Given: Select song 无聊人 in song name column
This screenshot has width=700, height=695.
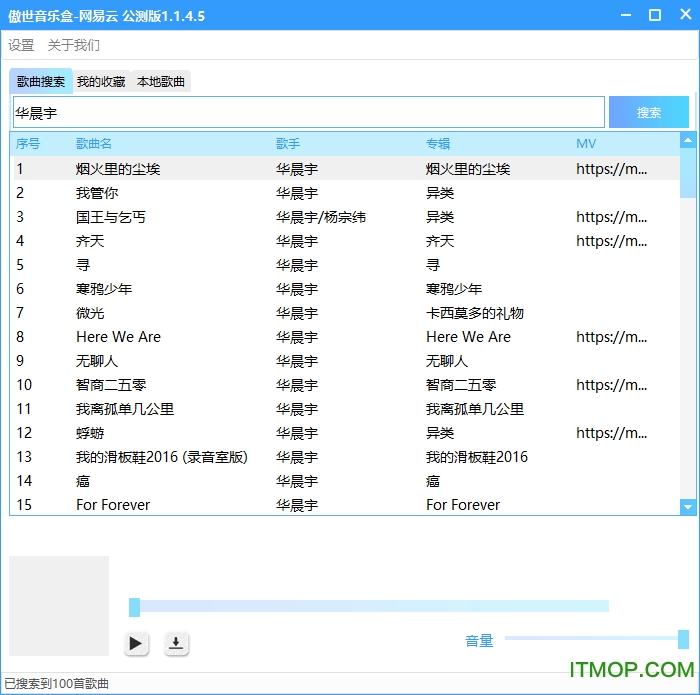Looking at the screenshot, I should pos(97,361).
